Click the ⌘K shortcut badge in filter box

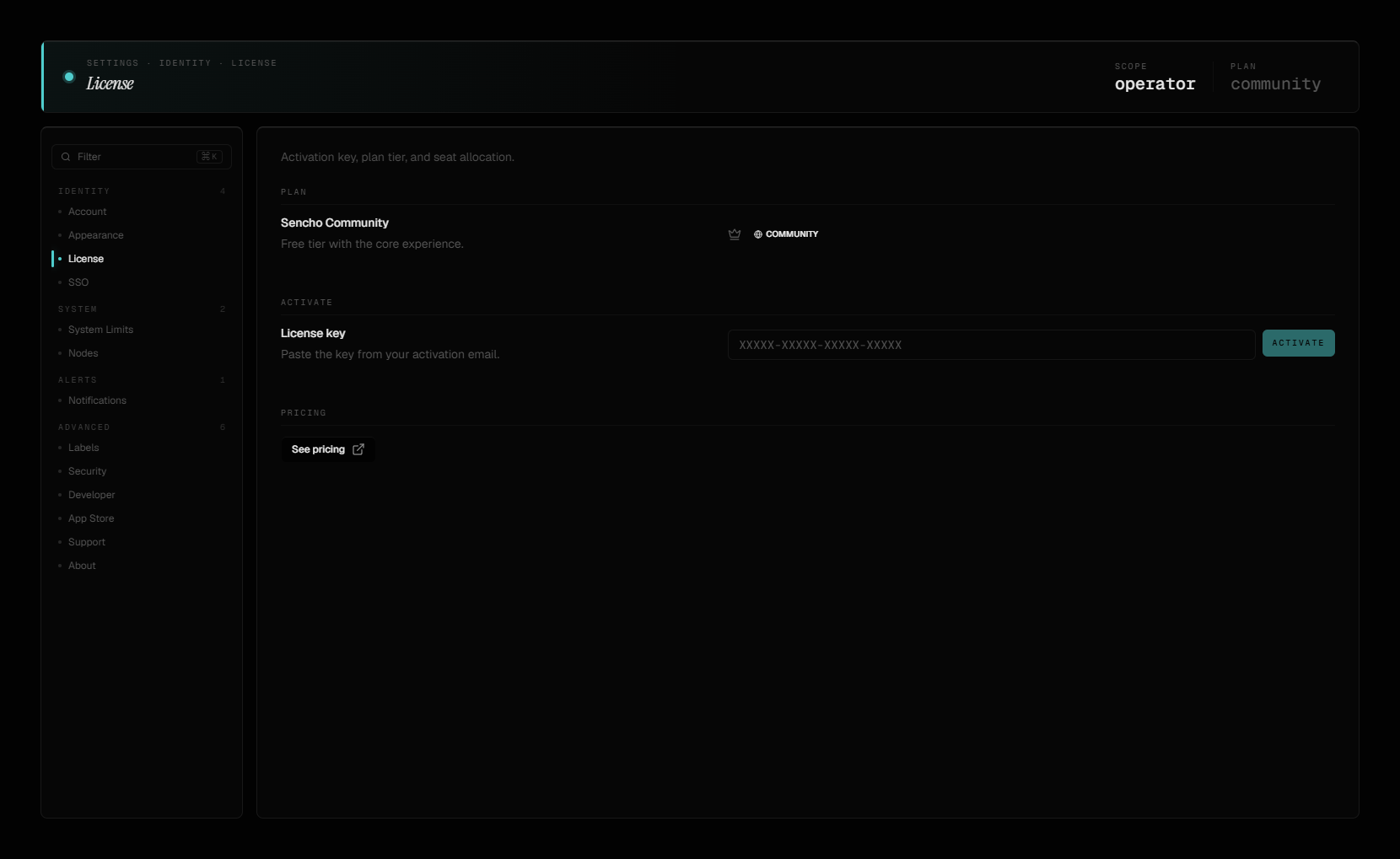(209, 157)
